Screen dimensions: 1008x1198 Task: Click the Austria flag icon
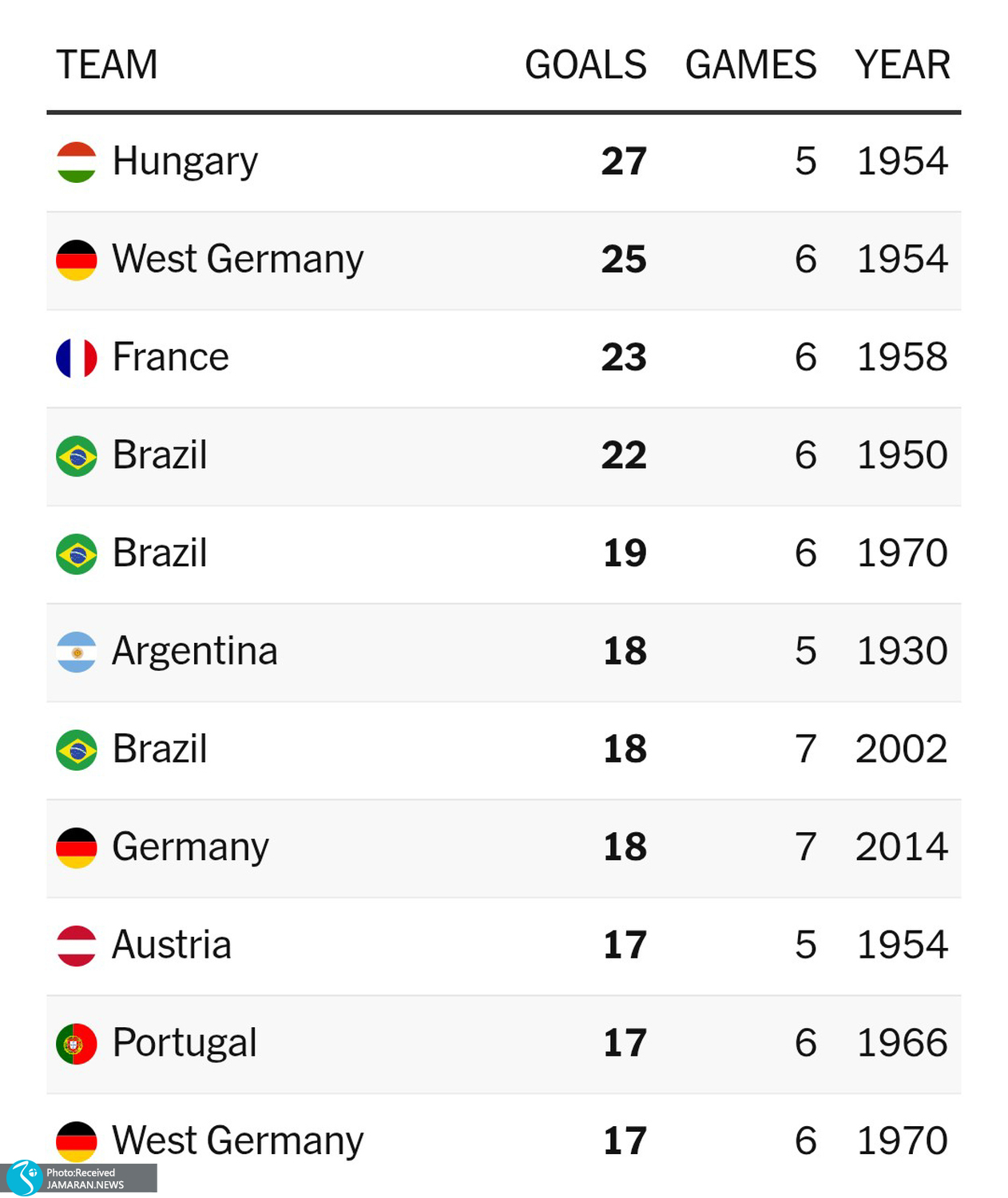coord(77,946)
